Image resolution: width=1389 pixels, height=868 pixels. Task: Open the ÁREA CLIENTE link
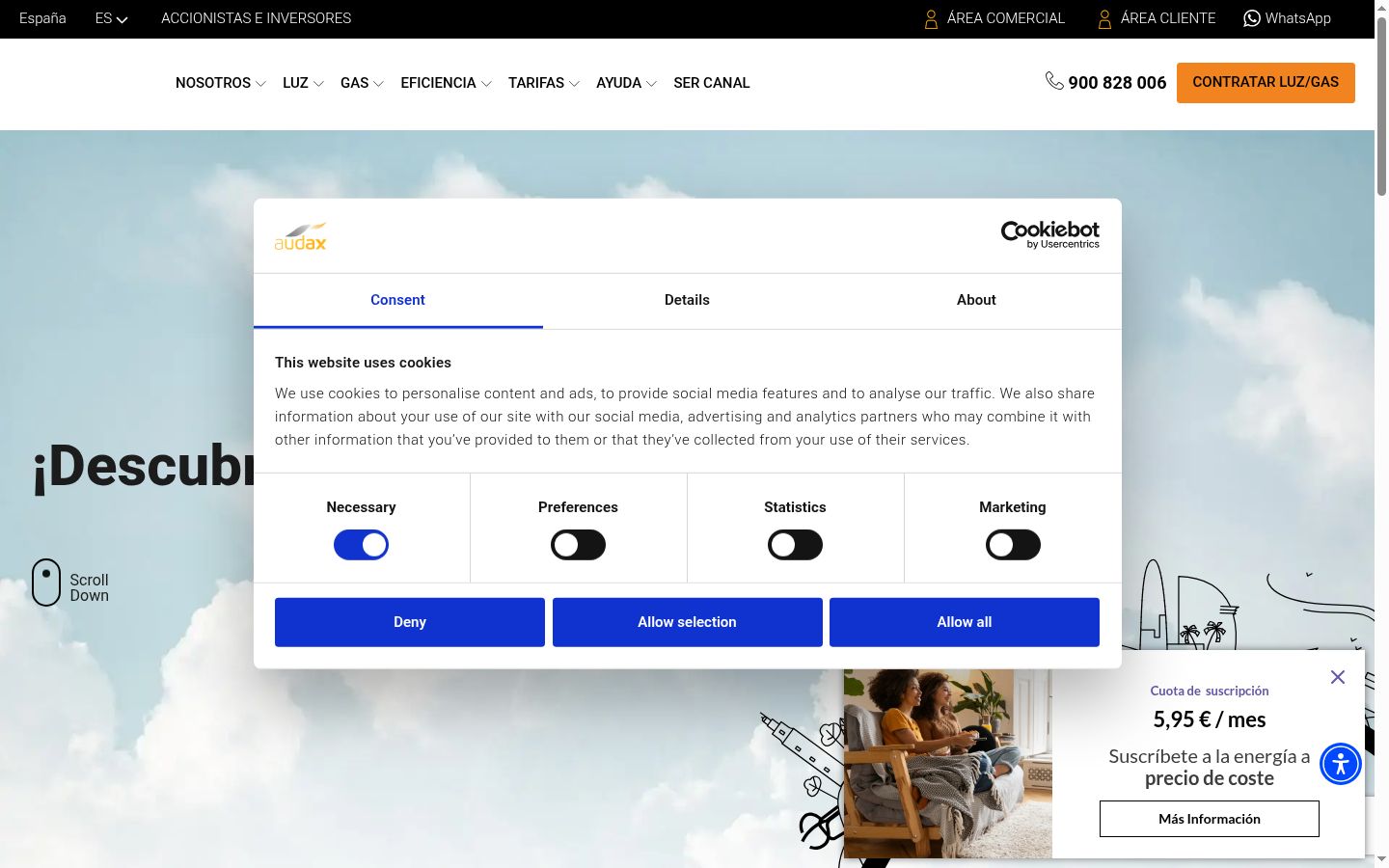point(1168,18)
